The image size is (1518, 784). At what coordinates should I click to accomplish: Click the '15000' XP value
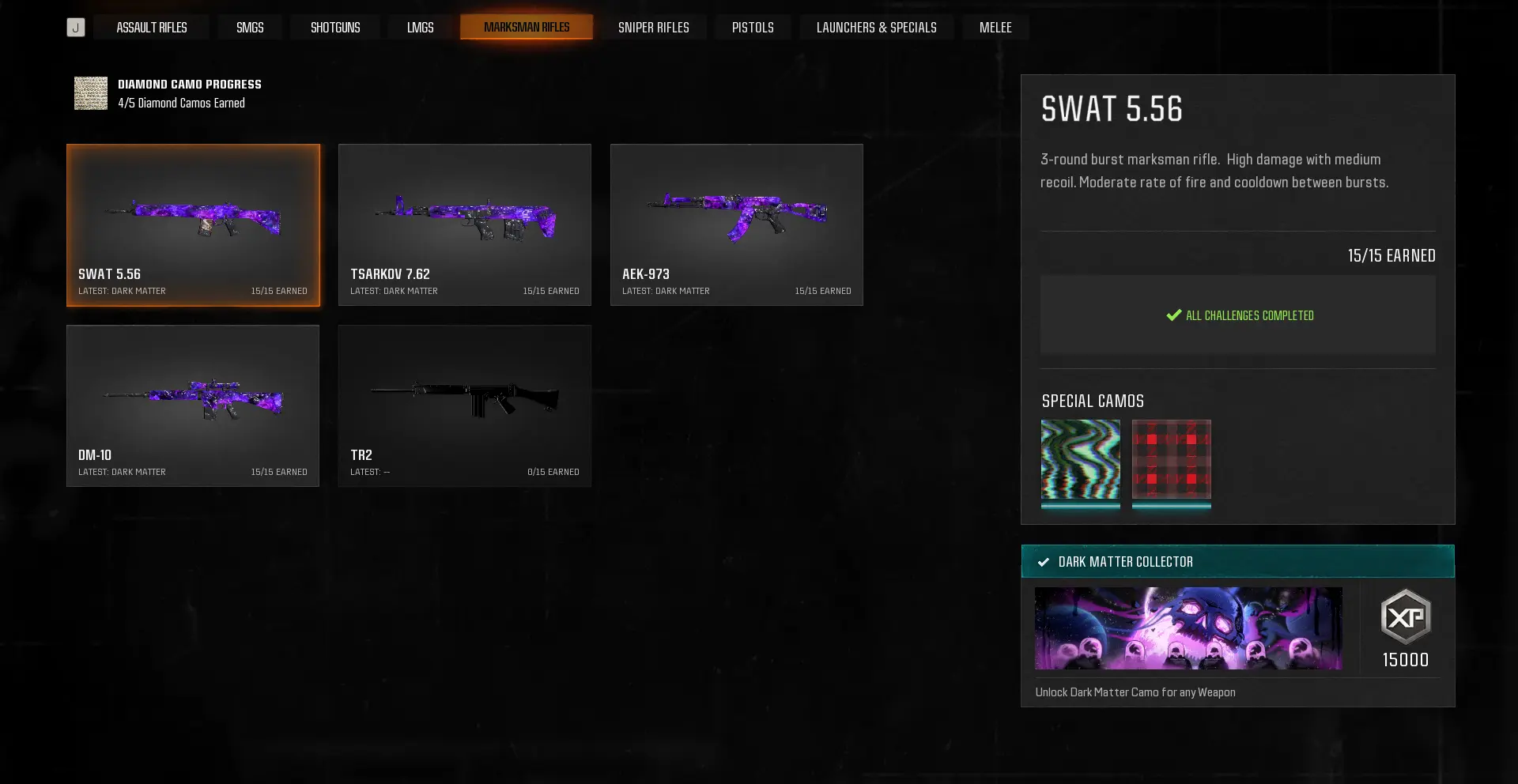pos(1406,660)
